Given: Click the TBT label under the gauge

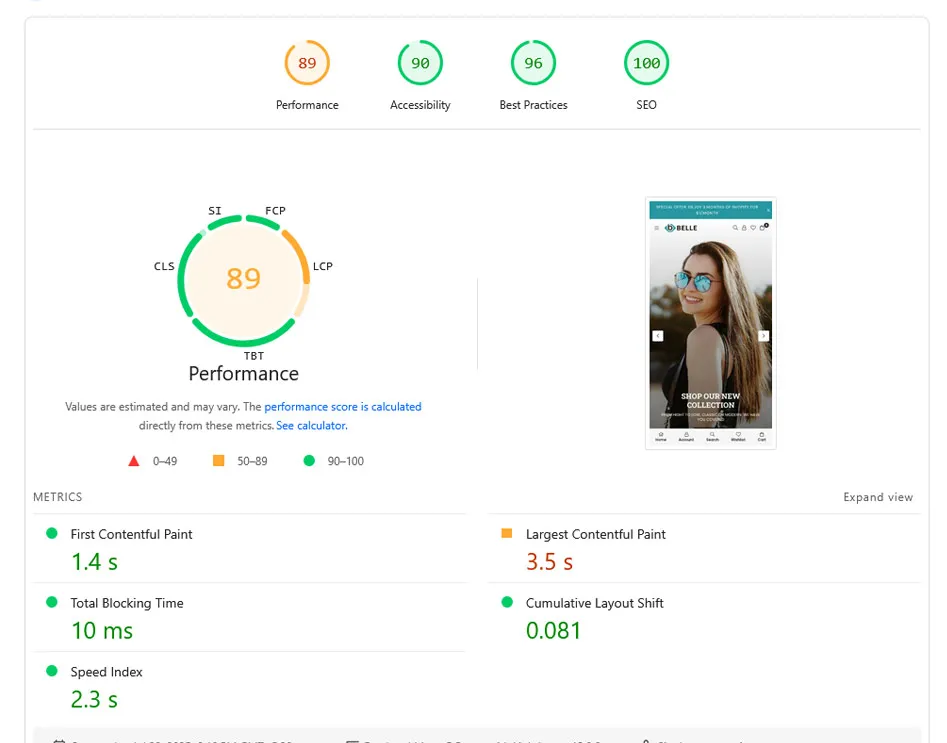Looking at the screenshot, I should 254,356.
